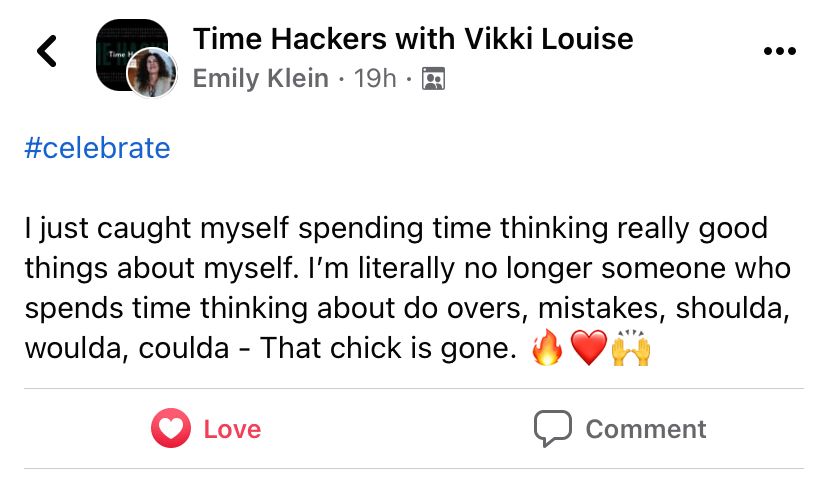Click the group members privacy icon
The image size is (828, 478).
[x=434, y=79]
